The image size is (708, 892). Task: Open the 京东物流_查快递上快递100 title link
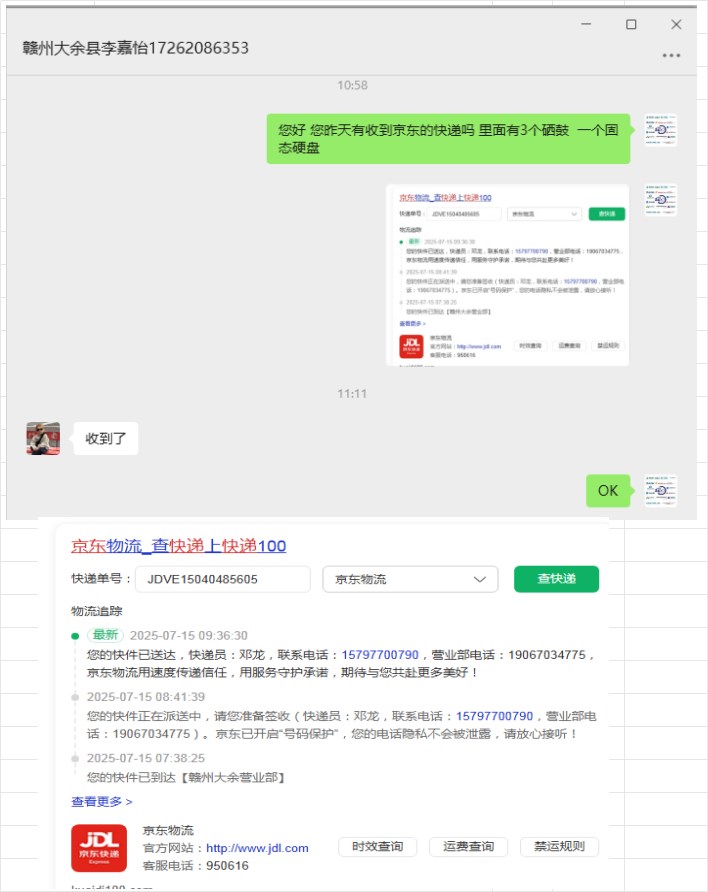point(179,546)
